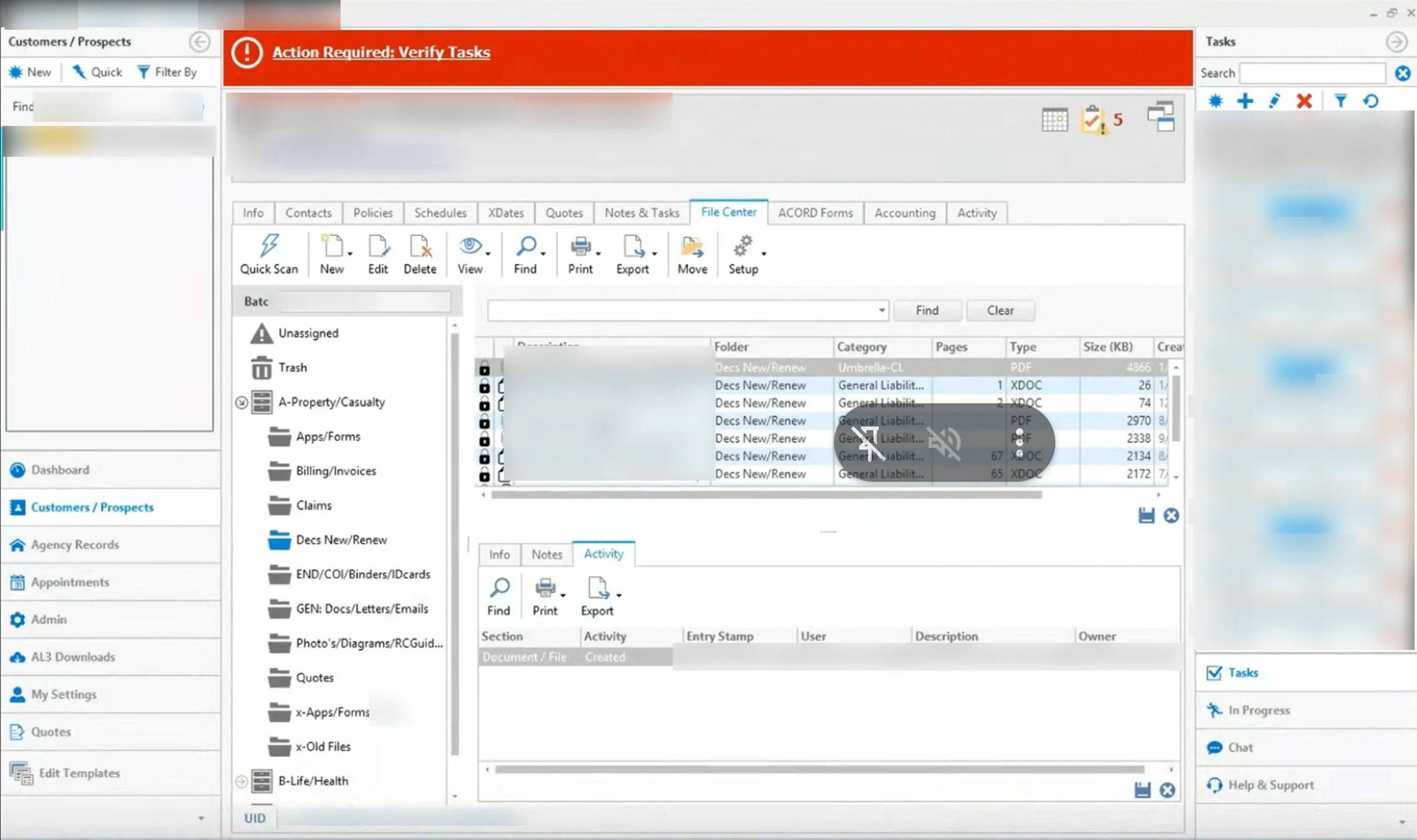The height and width of the screenshot is (840, 1417).
Task: Switch to the ACORD Forms tab
Action: pyautogui.click(x=815, y=213)
